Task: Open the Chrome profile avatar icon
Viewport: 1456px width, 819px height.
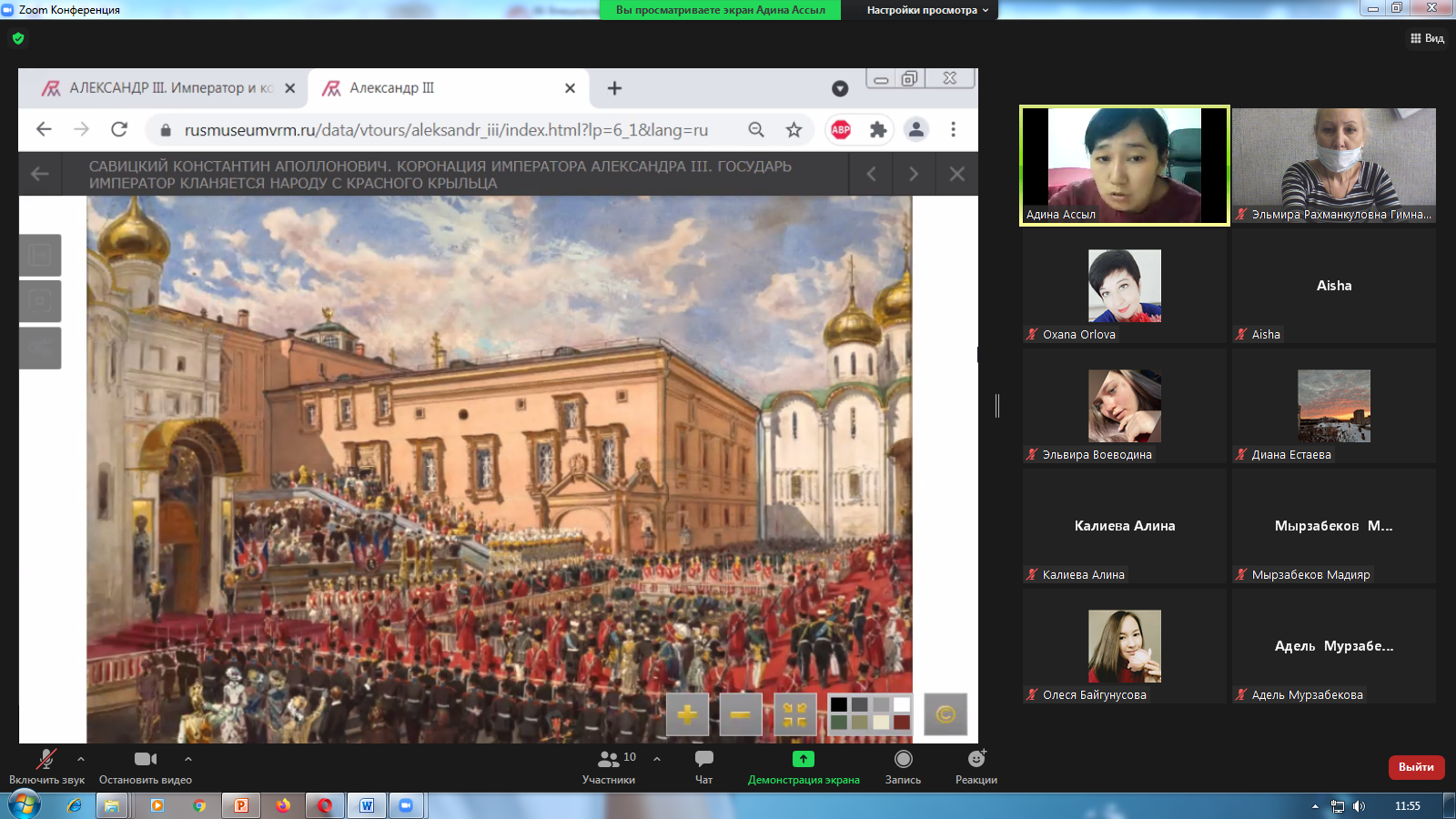Action: click(x=916, y=129)
